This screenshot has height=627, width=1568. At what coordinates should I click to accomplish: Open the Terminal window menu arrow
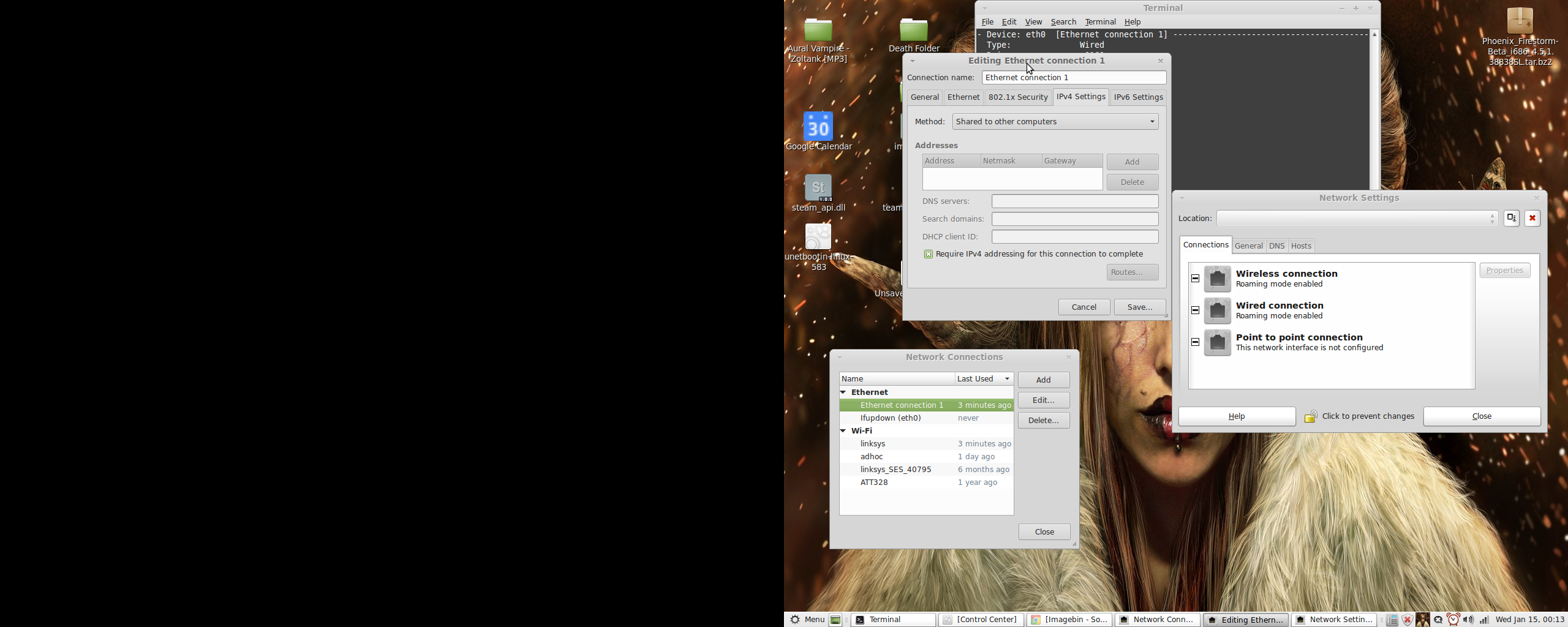[984, 9]
